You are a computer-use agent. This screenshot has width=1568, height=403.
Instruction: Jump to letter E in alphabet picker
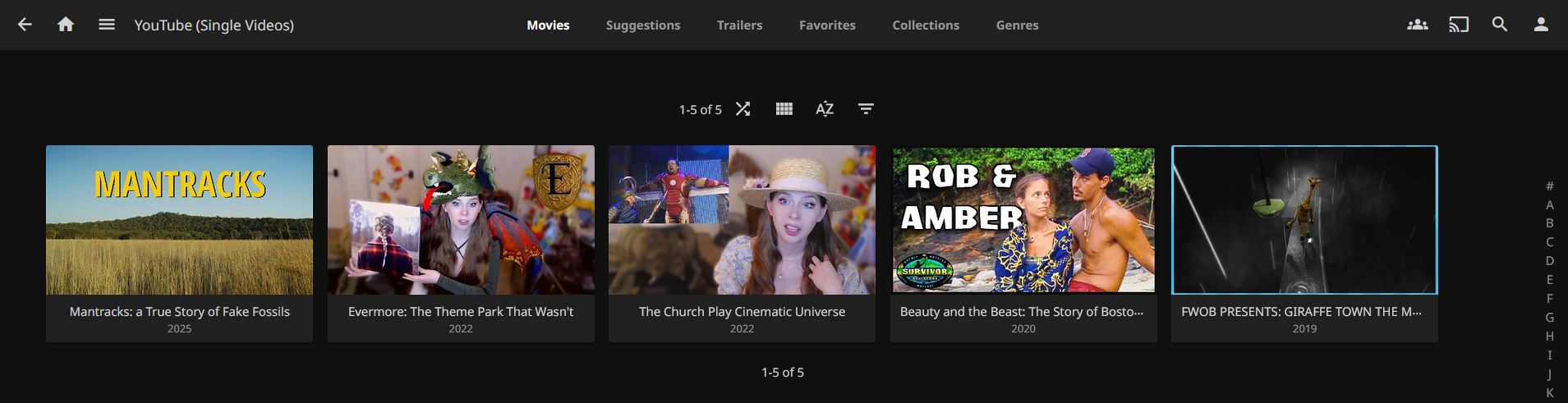click(x=1549, y=280)
